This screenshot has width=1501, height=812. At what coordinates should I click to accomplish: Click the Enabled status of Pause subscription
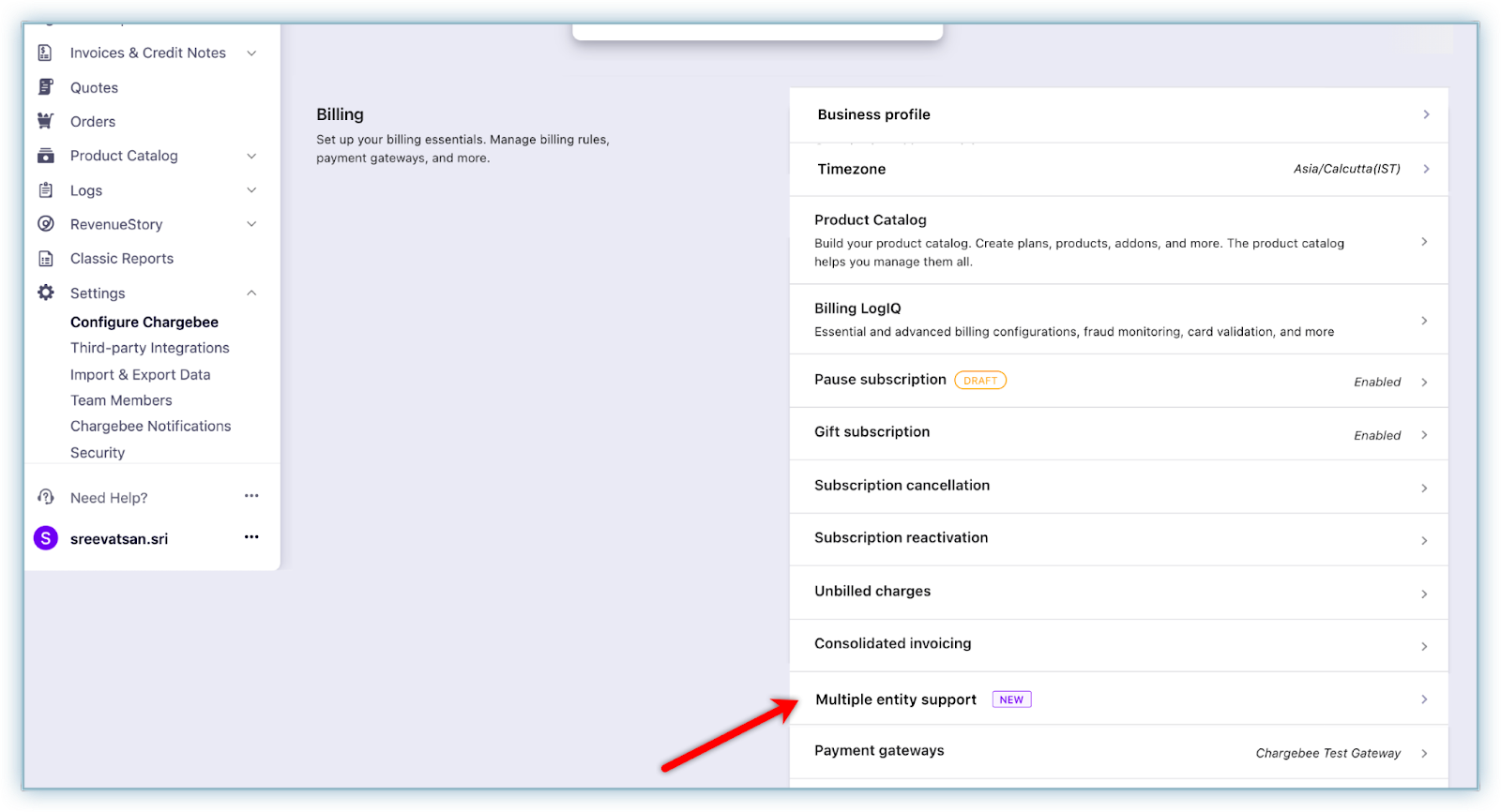(x=1377, y=382)
